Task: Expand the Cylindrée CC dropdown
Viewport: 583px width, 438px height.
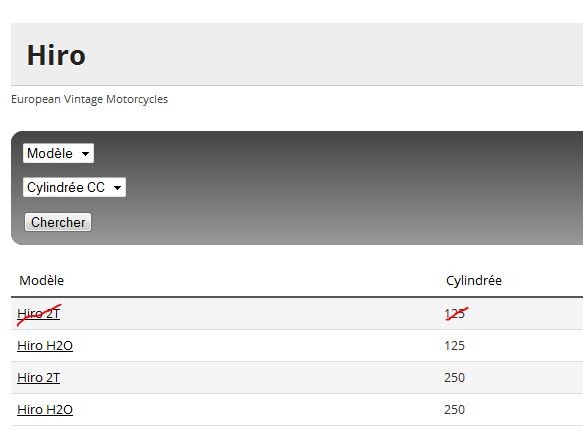Action: (74, 187)
